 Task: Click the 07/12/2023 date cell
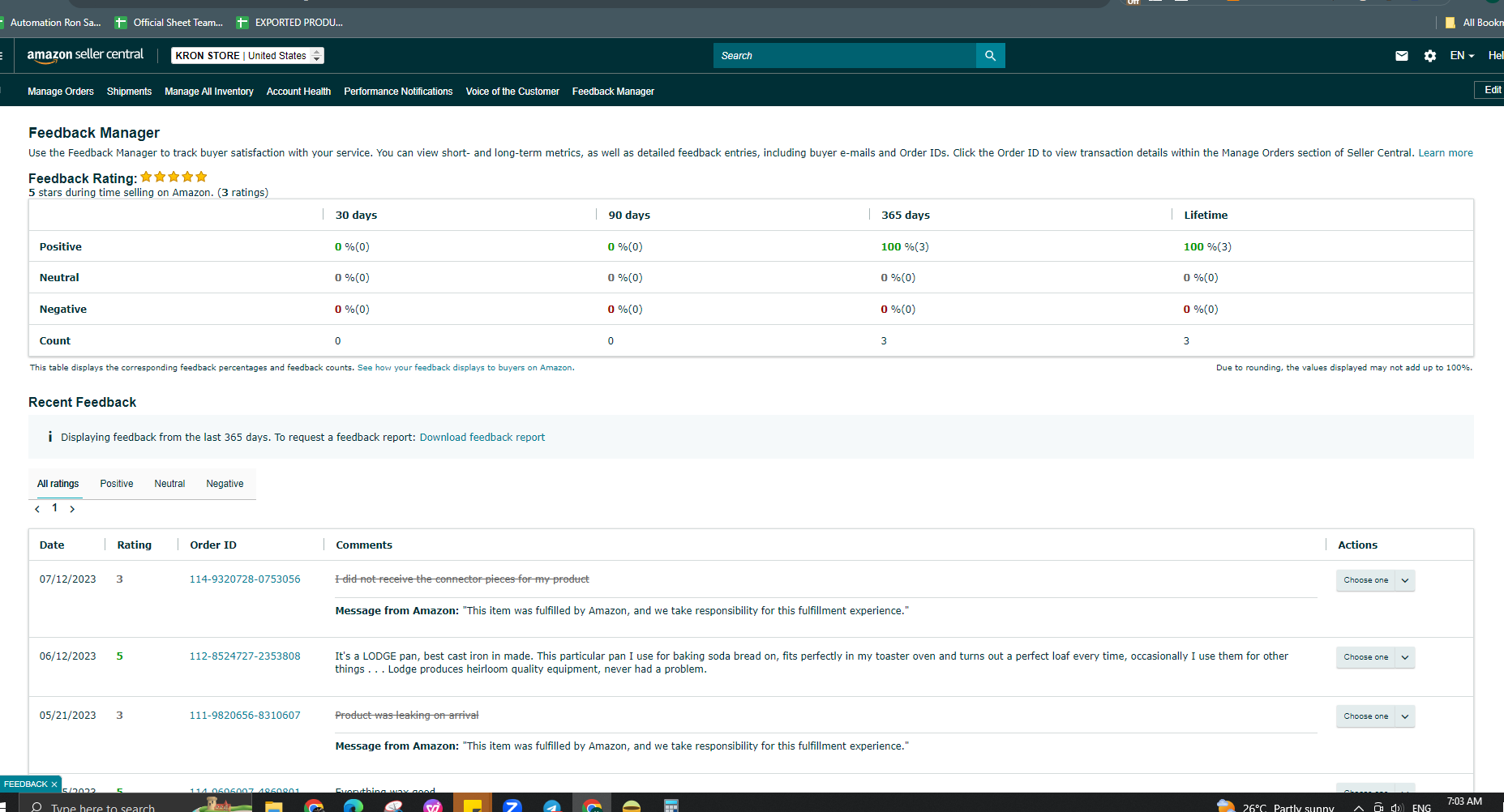[x=68, y=579]
